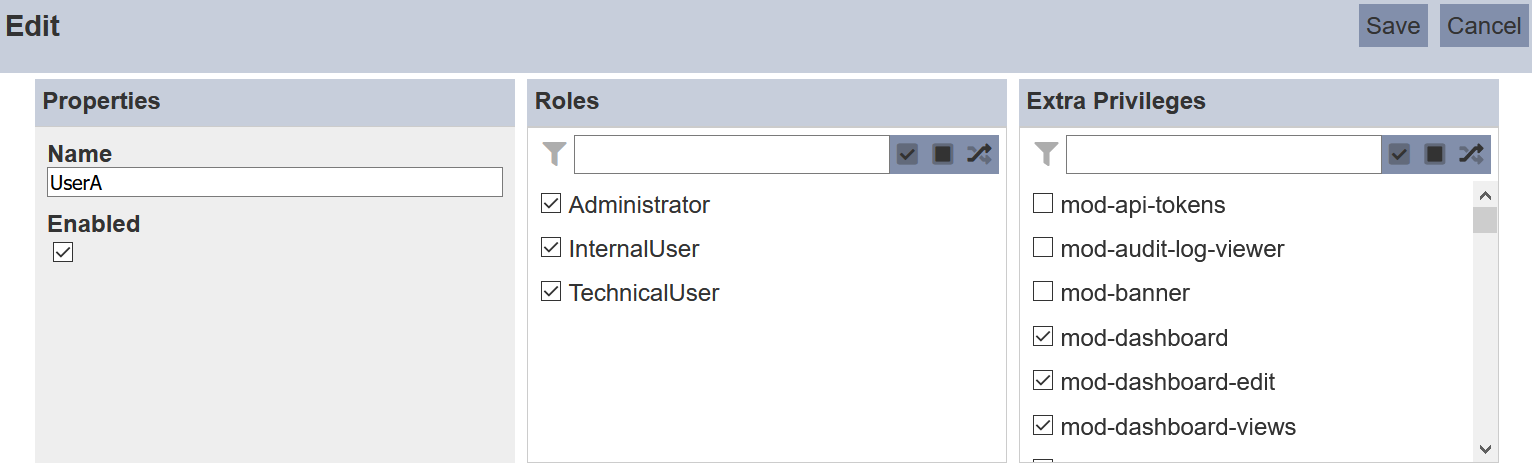Toggle the Enabled checkbox
This screenshot has height=466, width=1532.
63,252
